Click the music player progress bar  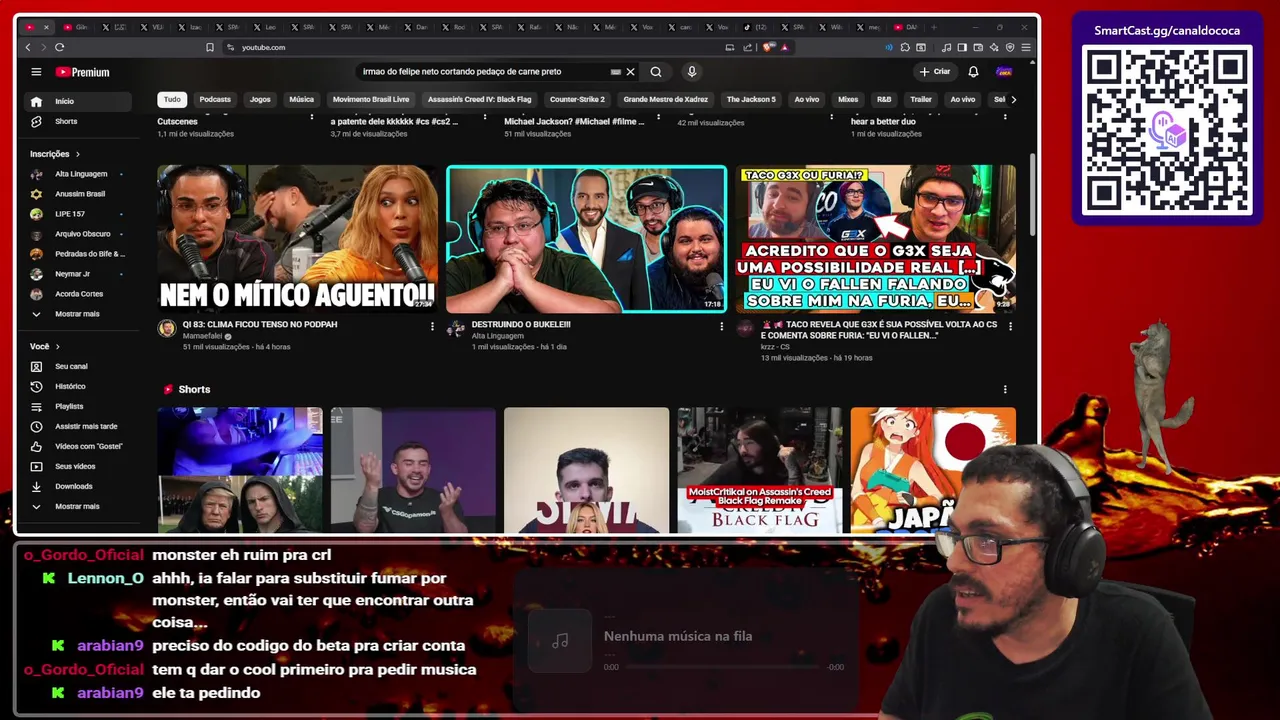click(x=724, y=666)
